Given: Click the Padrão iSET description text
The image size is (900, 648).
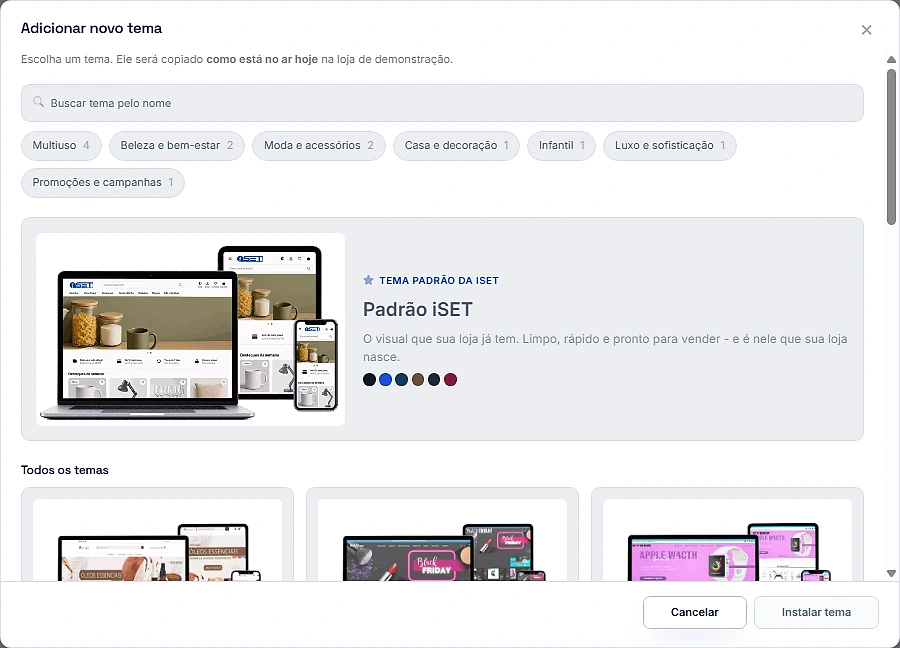Looking at the screenshot, I should coord(605,348).
